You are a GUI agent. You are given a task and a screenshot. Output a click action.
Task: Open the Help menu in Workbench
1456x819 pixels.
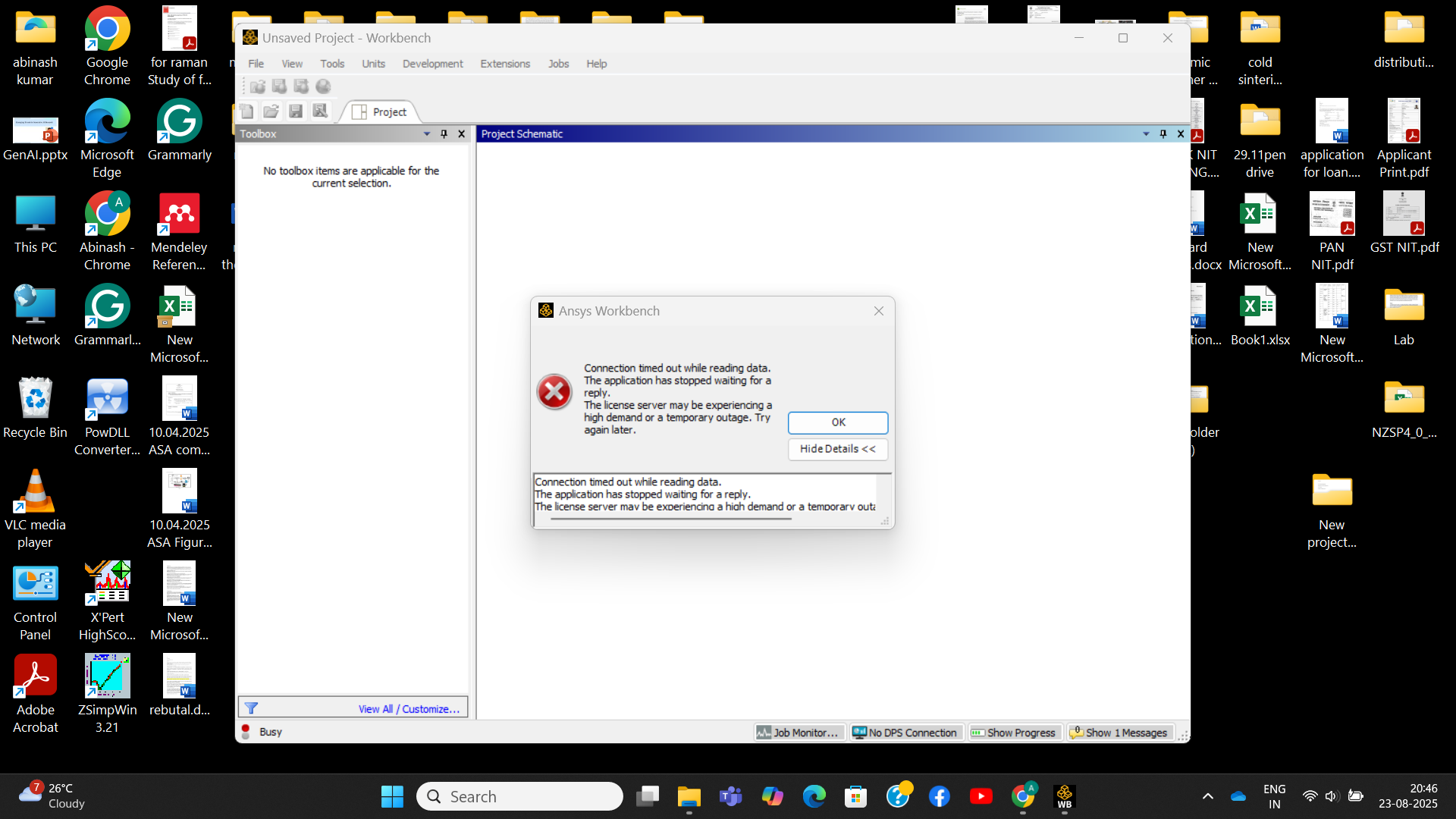coord(597,64)
